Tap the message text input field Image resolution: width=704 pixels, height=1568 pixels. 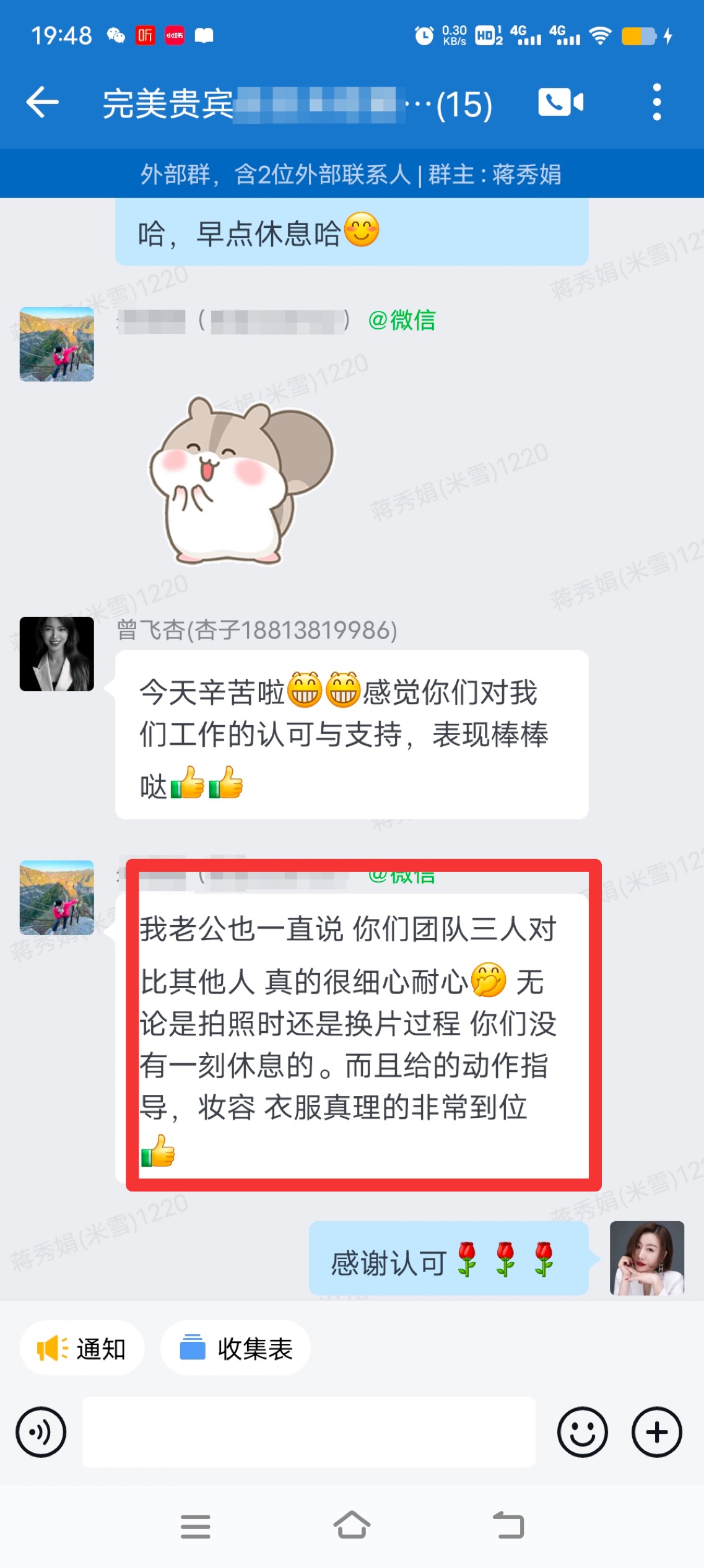(309, 1432)
